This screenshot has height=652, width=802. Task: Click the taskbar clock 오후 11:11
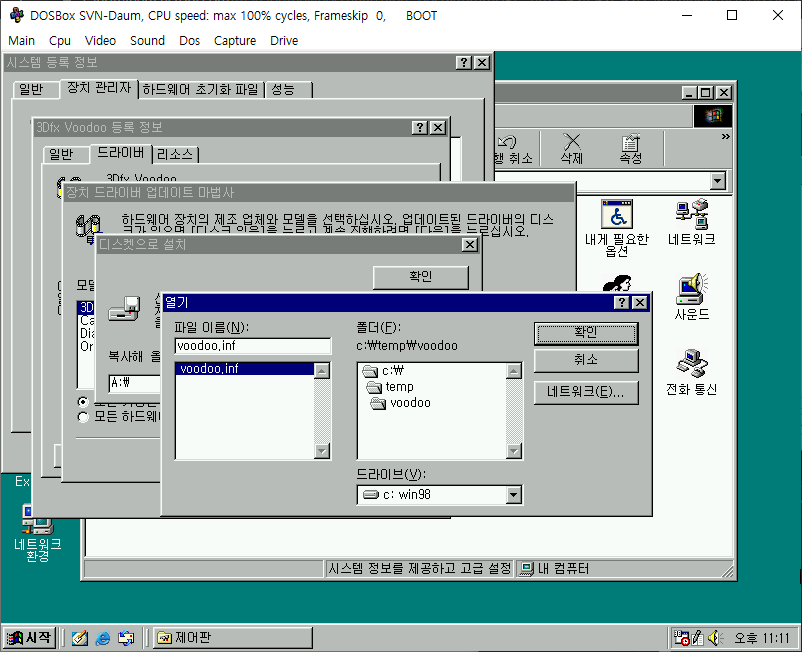[x=762, y=638]
